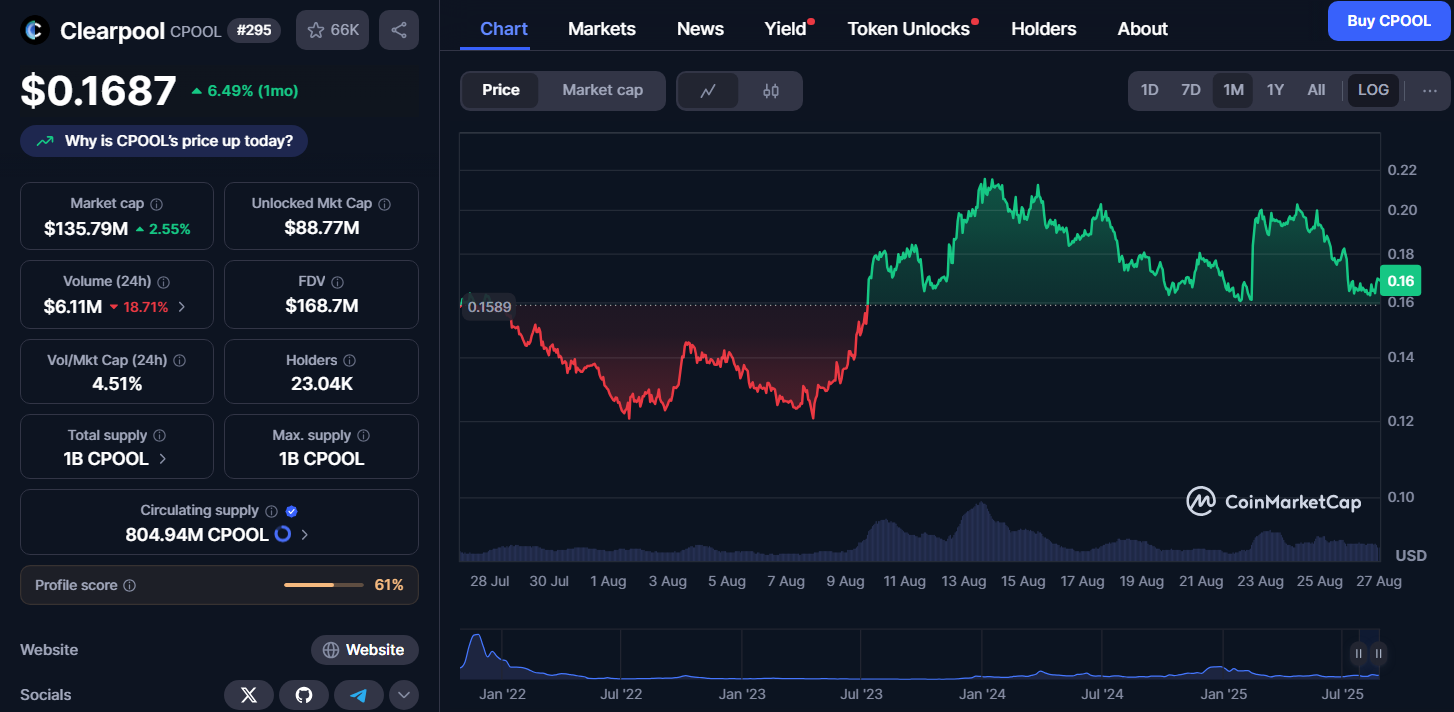The height and width of the screenshot is (712, 1454).
Task: Click the Vol/Mkt Cap info icon
Action: click(x=179, y=360)
